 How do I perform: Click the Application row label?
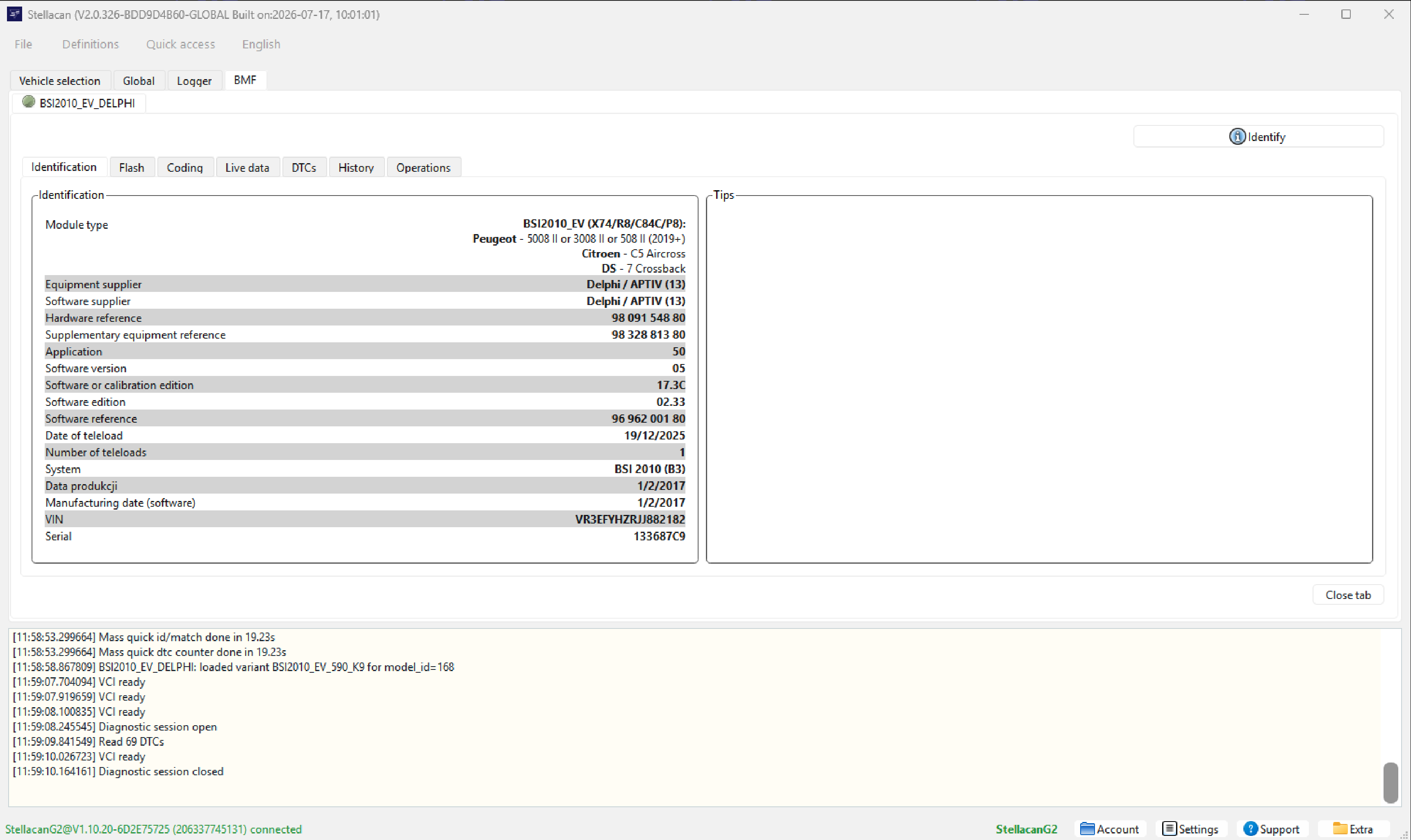click(x=73, y=351)
